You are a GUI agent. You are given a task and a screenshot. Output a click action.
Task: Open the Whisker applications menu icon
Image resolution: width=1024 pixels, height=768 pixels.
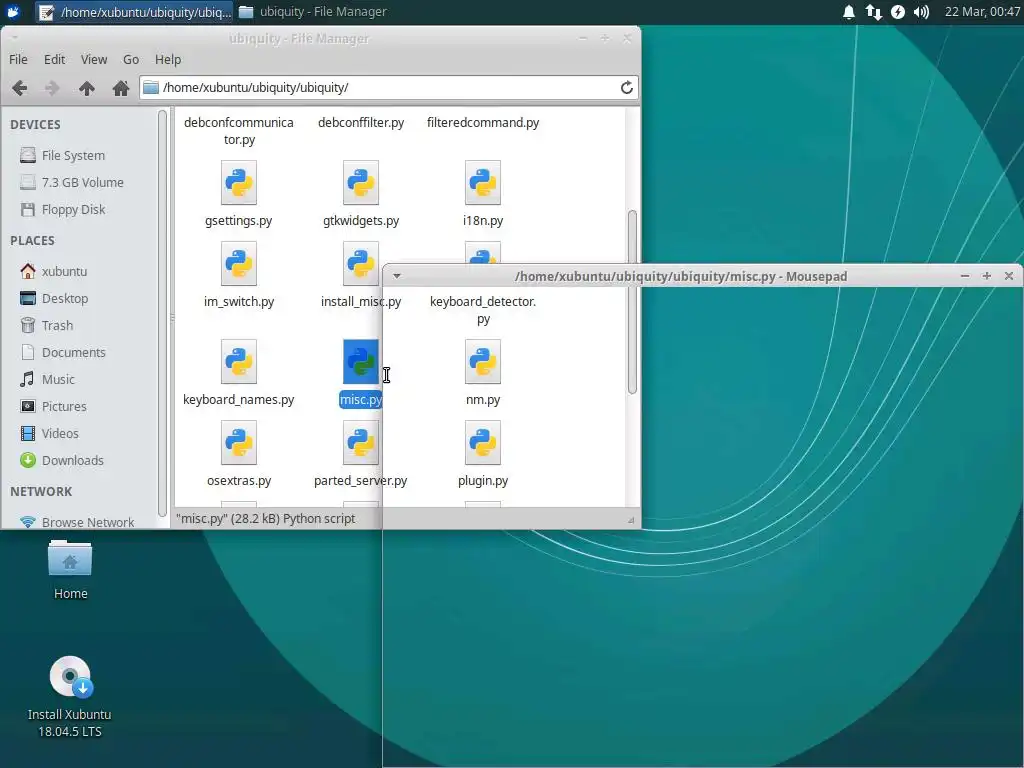(13, 12)
